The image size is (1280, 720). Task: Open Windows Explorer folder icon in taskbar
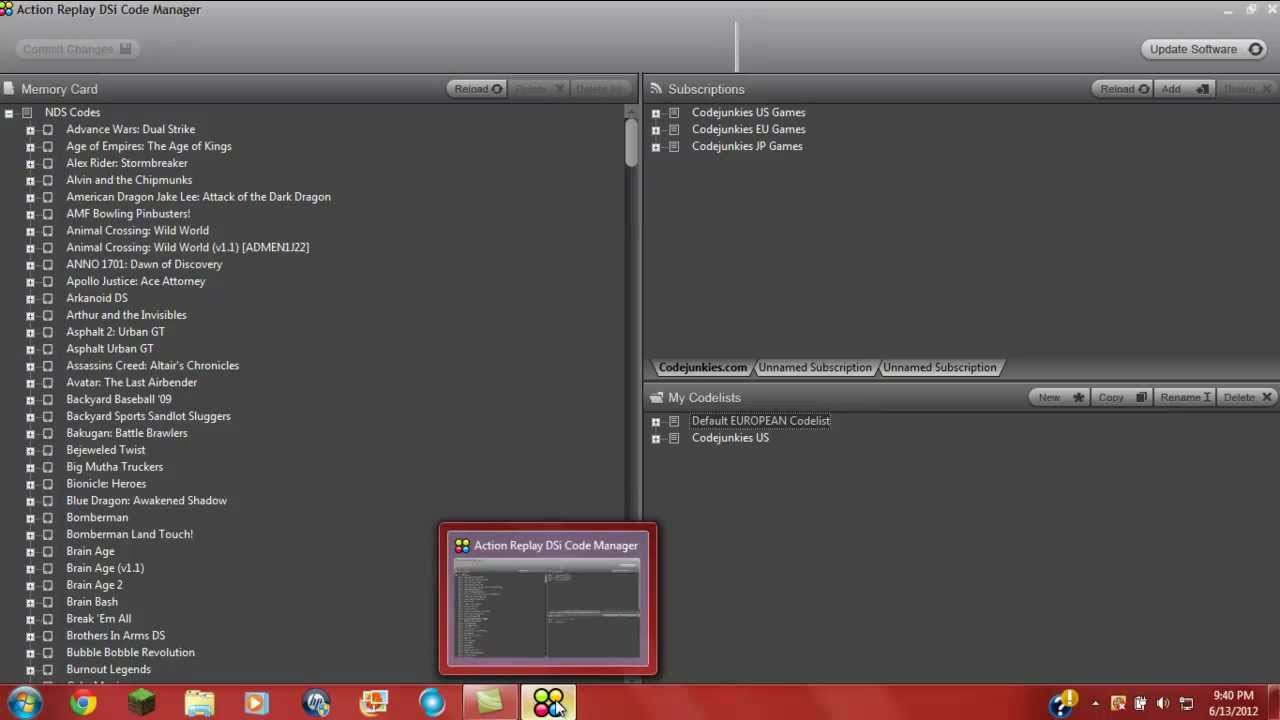[199, 703]
